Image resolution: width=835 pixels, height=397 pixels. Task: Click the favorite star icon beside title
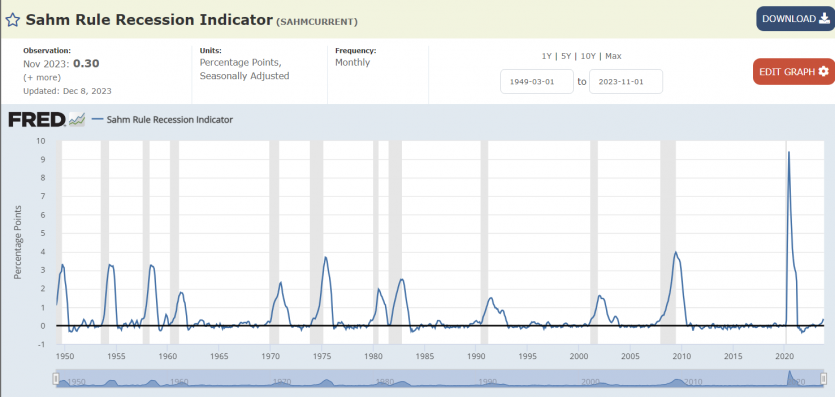[x=13, y=20]
